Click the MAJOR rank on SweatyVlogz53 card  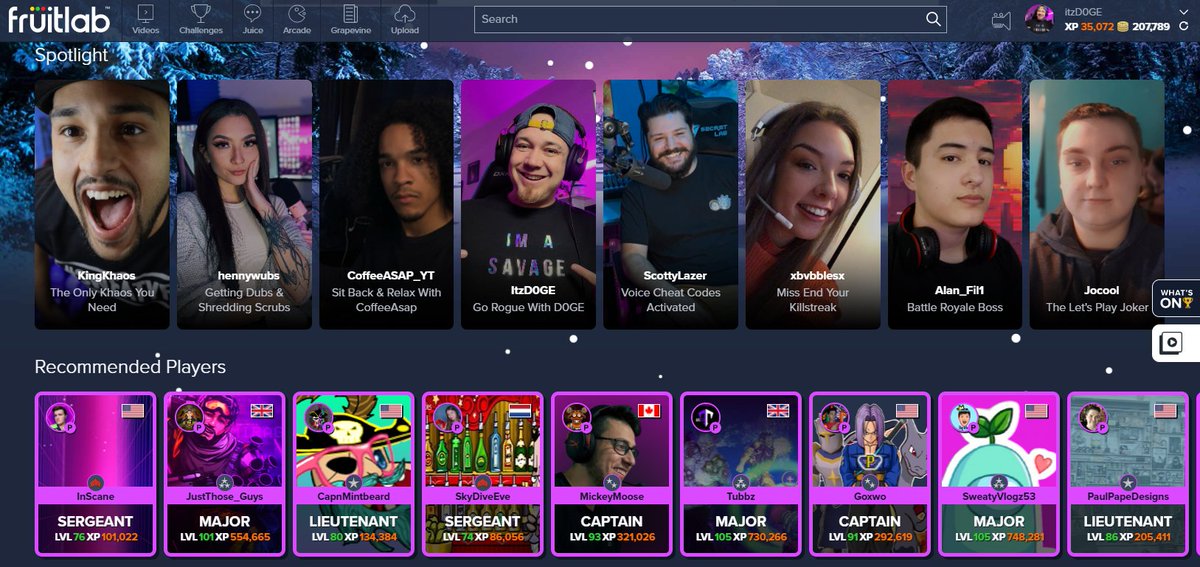[998, 521]
